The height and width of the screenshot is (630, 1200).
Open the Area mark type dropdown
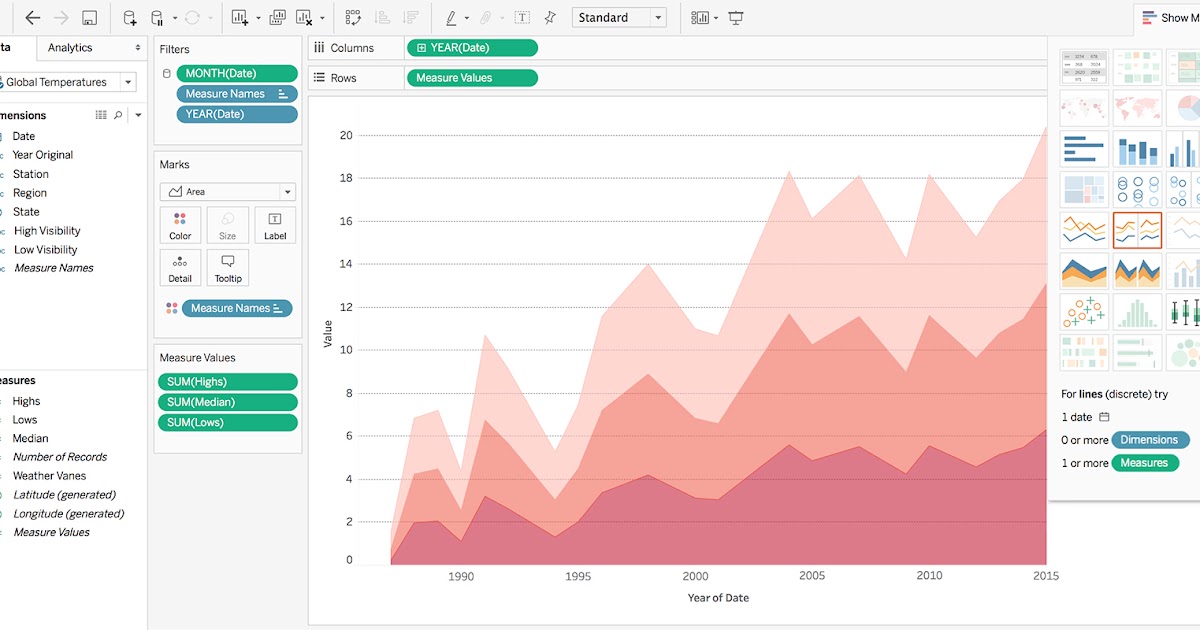(287, 191)
